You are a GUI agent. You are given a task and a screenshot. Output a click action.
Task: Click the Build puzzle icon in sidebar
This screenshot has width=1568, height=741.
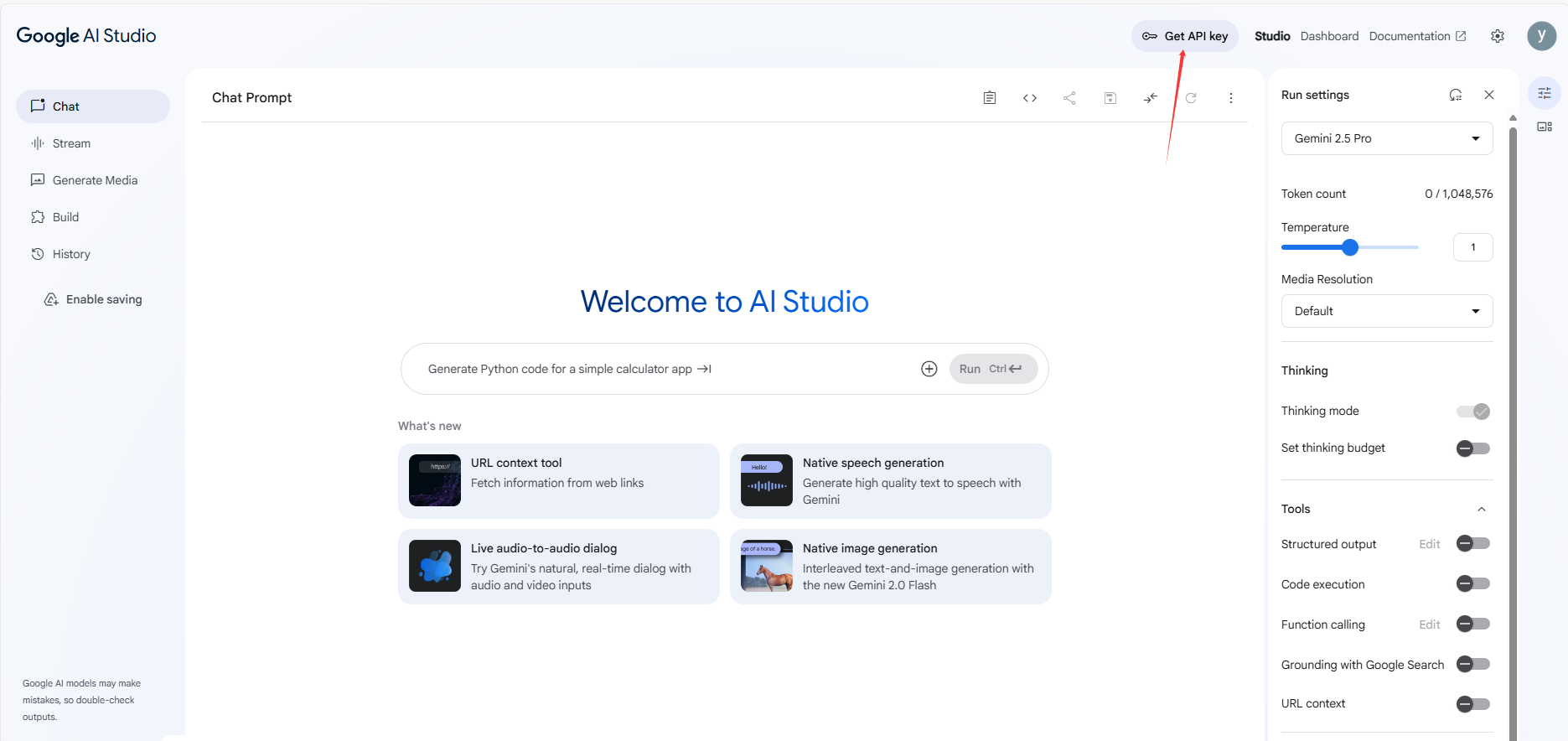tap(38, 217)
